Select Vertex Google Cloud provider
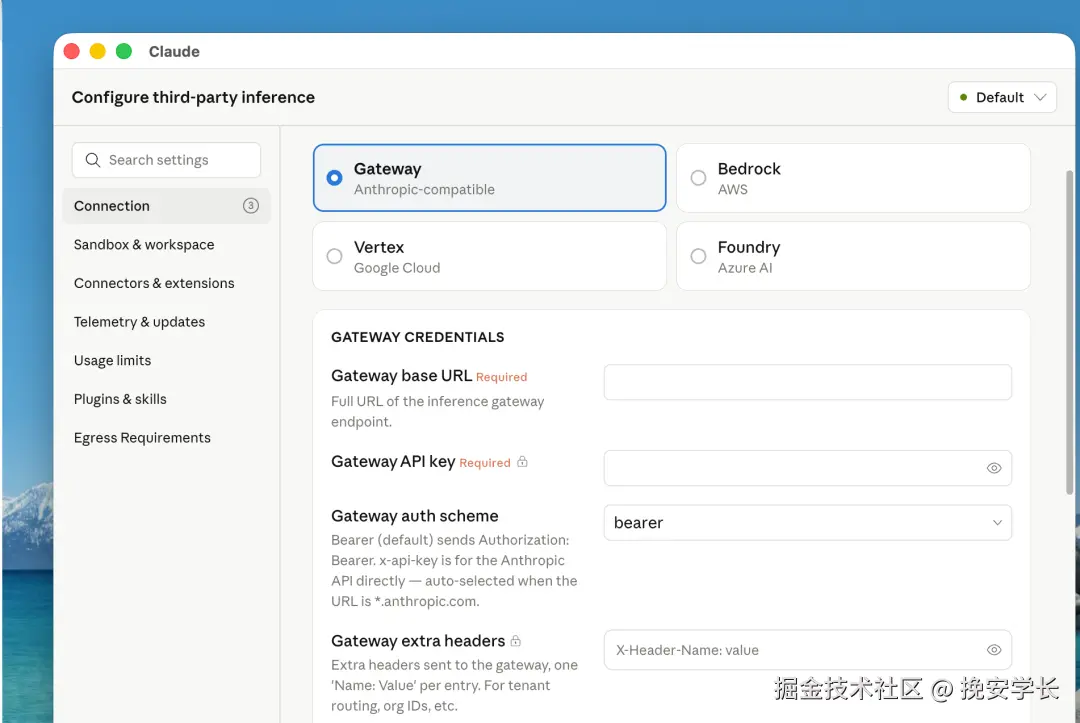This screenshot has width=1080, height=723. 489,256
